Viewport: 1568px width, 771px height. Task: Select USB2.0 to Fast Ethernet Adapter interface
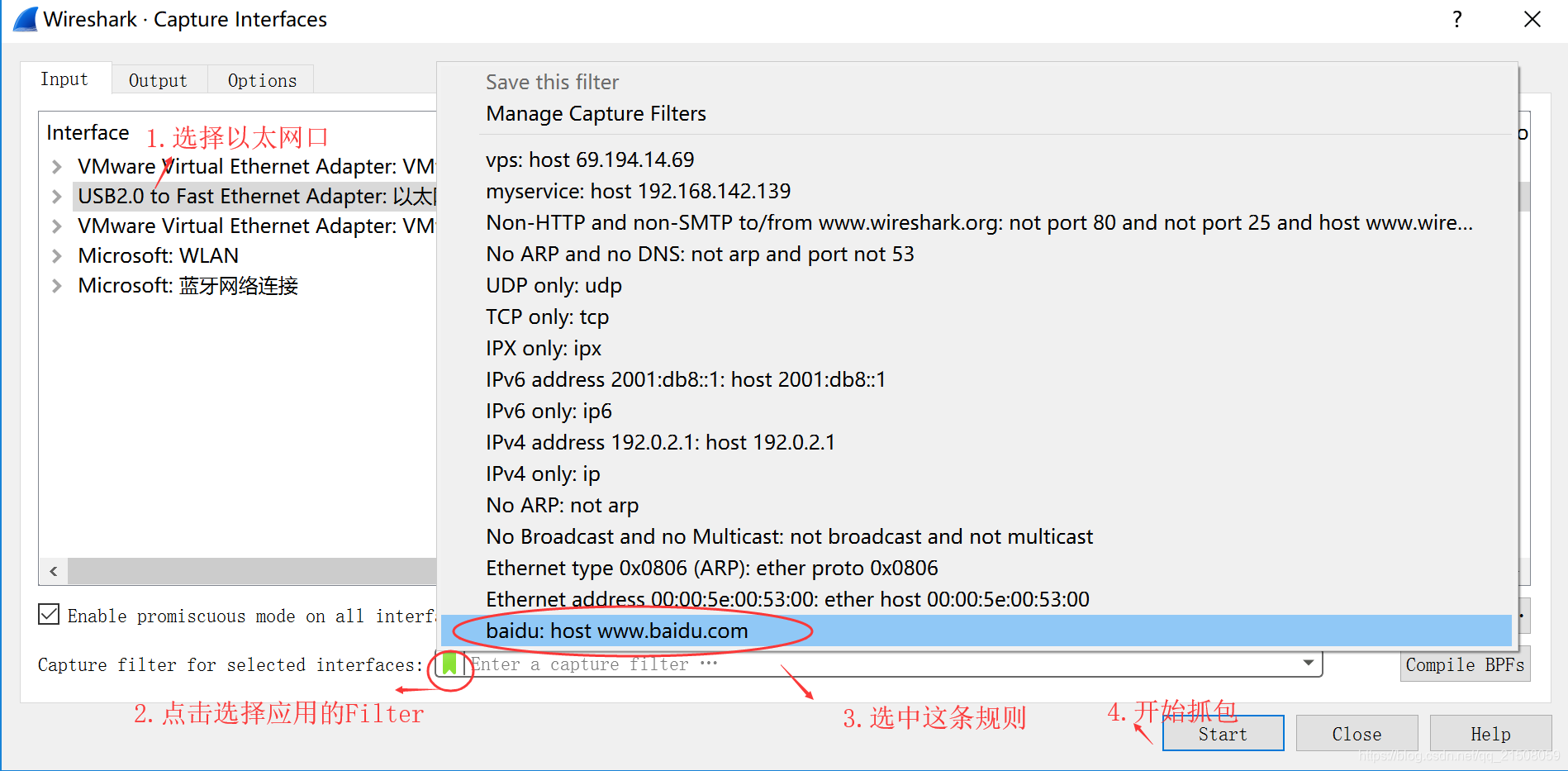pyautogui.click(x=256, y=196)
